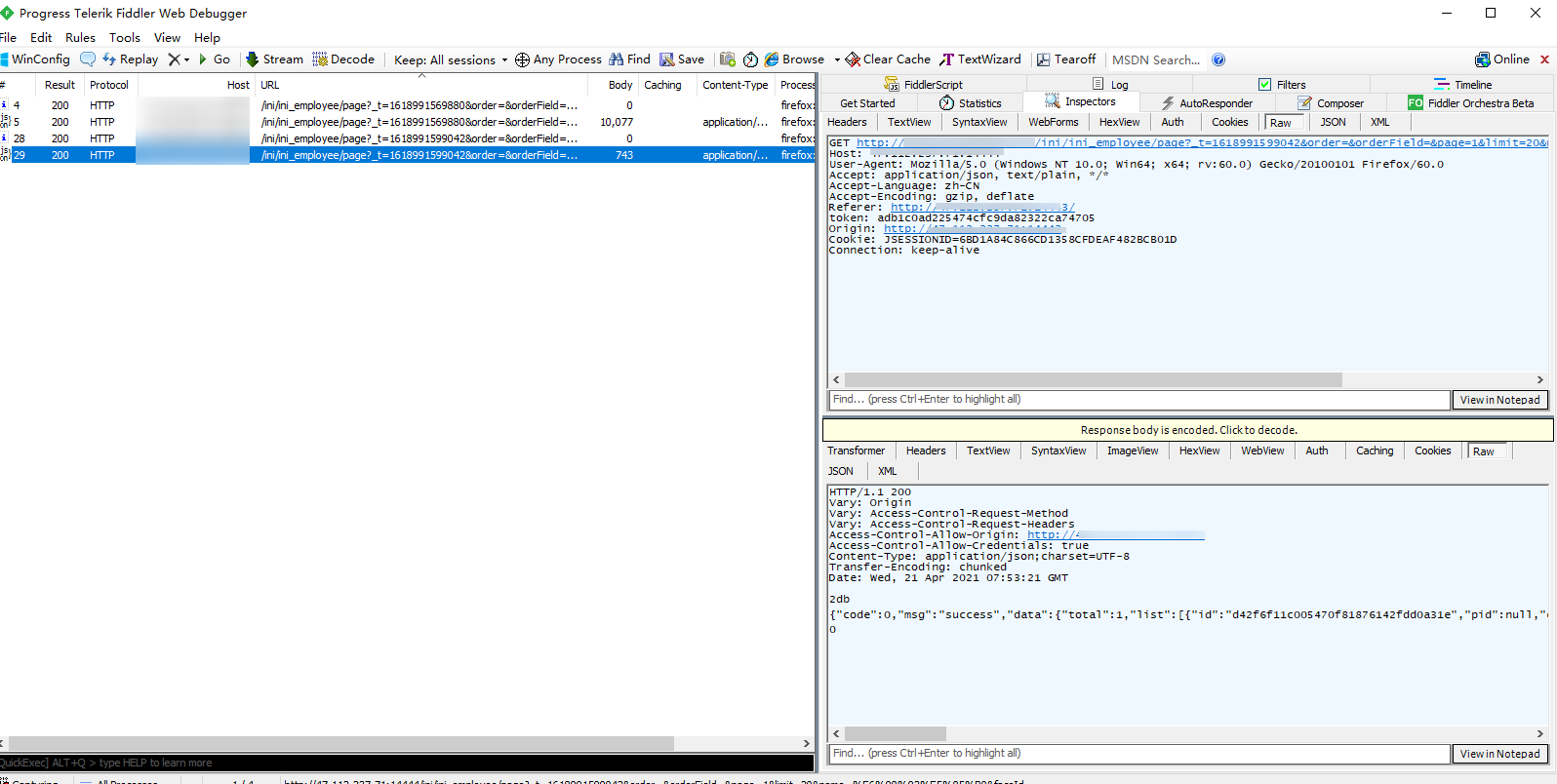This screenshot has height=784, width=1557.
Task: Open the Rules menu
Action: click(81, 37)
